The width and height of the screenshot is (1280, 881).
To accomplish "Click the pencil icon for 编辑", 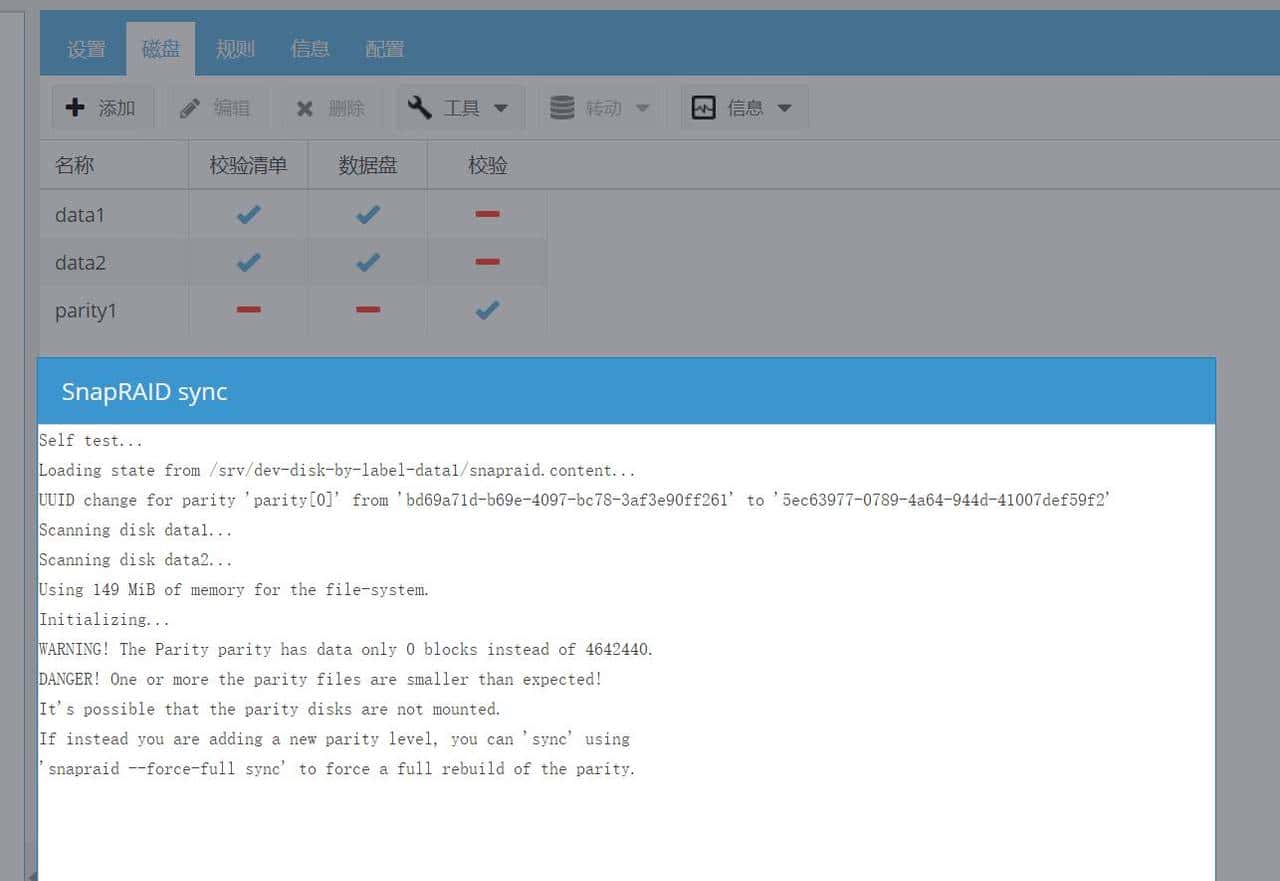I will click(190, 108).
